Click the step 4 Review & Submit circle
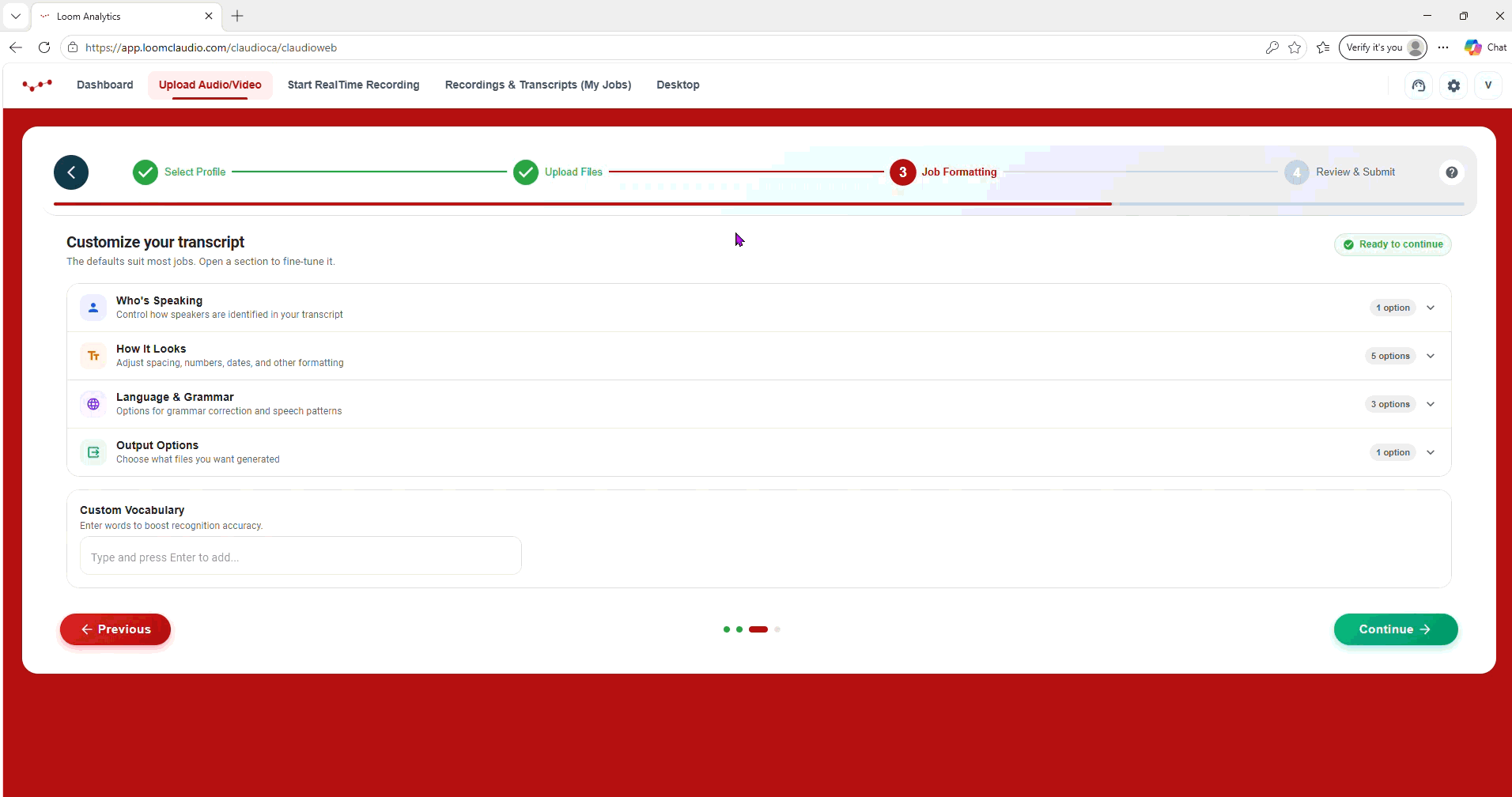1512x797 pixels. tap(1297, 172)
